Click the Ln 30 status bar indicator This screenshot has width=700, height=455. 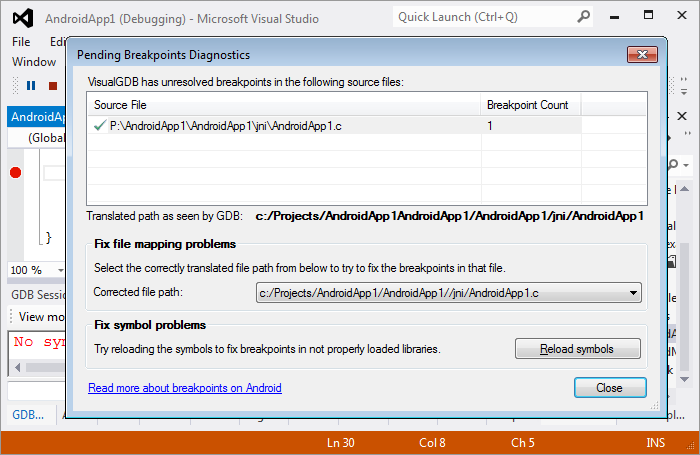click(340, 442)
